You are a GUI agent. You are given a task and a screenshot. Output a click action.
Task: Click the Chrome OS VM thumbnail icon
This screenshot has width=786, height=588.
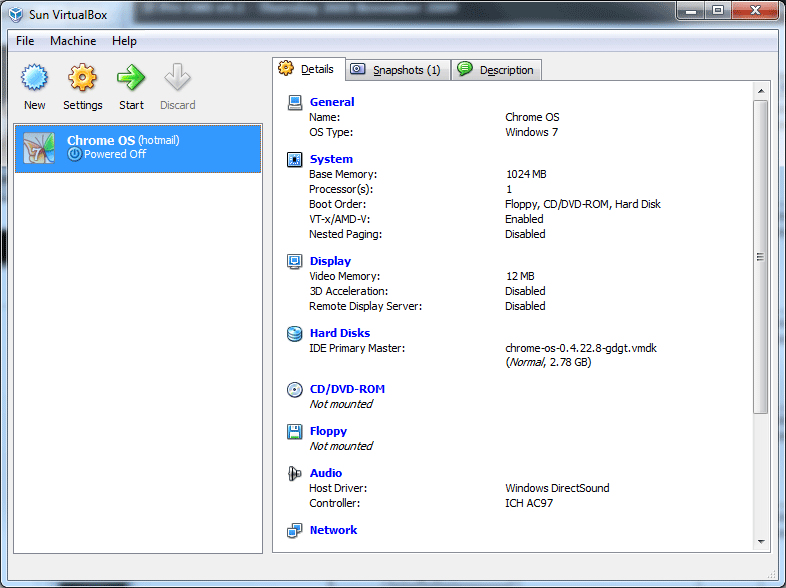pos(39,148)
